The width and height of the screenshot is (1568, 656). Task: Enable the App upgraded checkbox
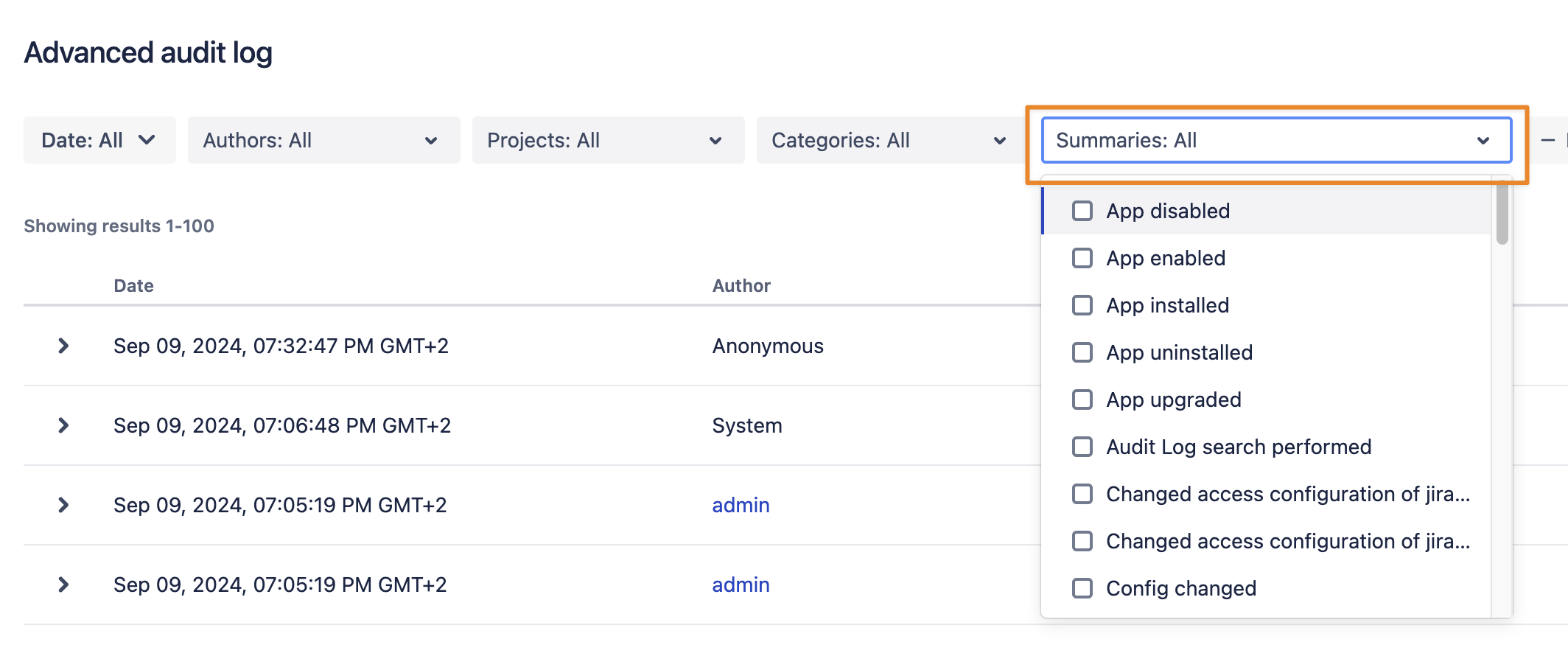tap(1082, 400)
